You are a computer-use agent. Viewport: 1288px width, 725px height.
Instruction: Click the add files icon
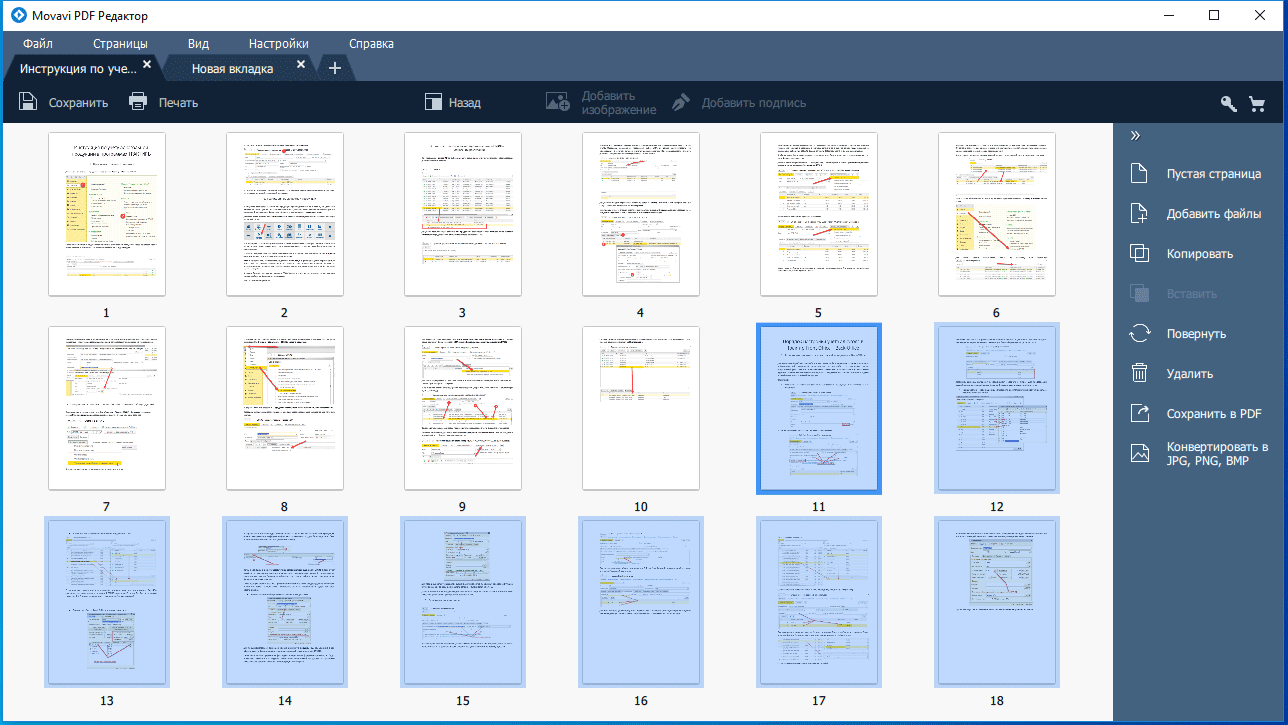(x=1139, y=214)
